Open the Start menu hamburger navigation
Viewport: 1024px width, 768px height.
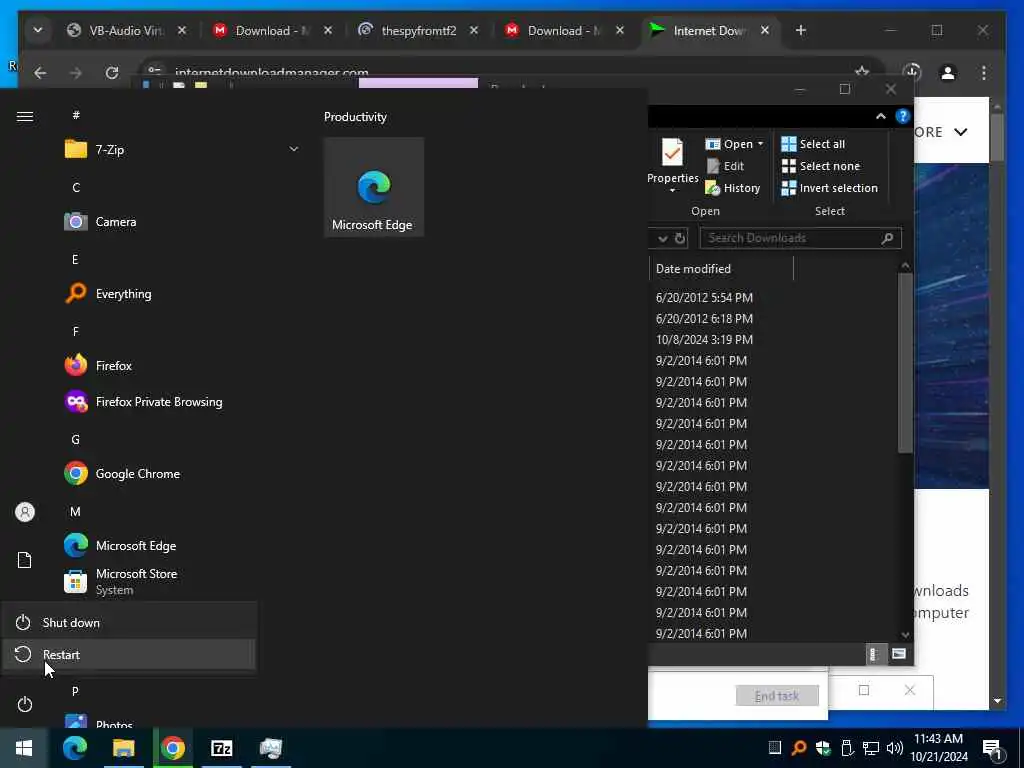(25, 116)
